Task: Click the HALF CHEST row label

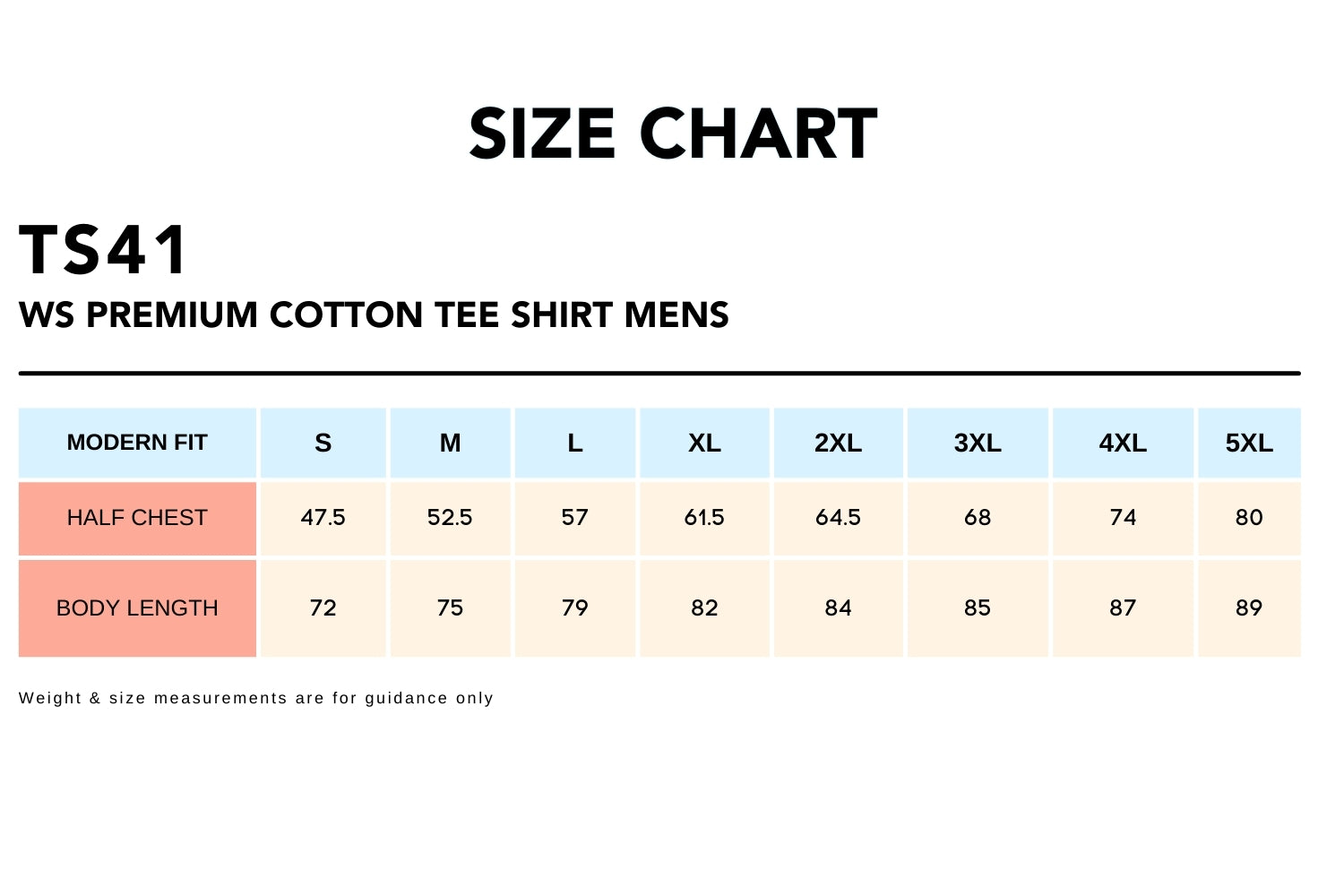Action: tap(137, 518)
